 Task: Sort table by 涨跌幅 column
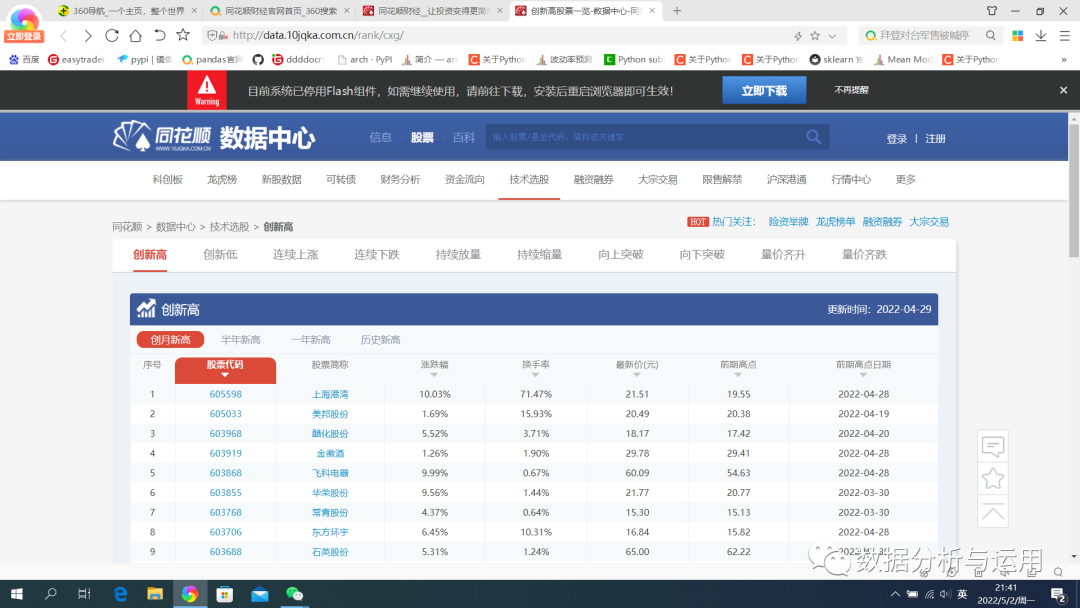435,368
